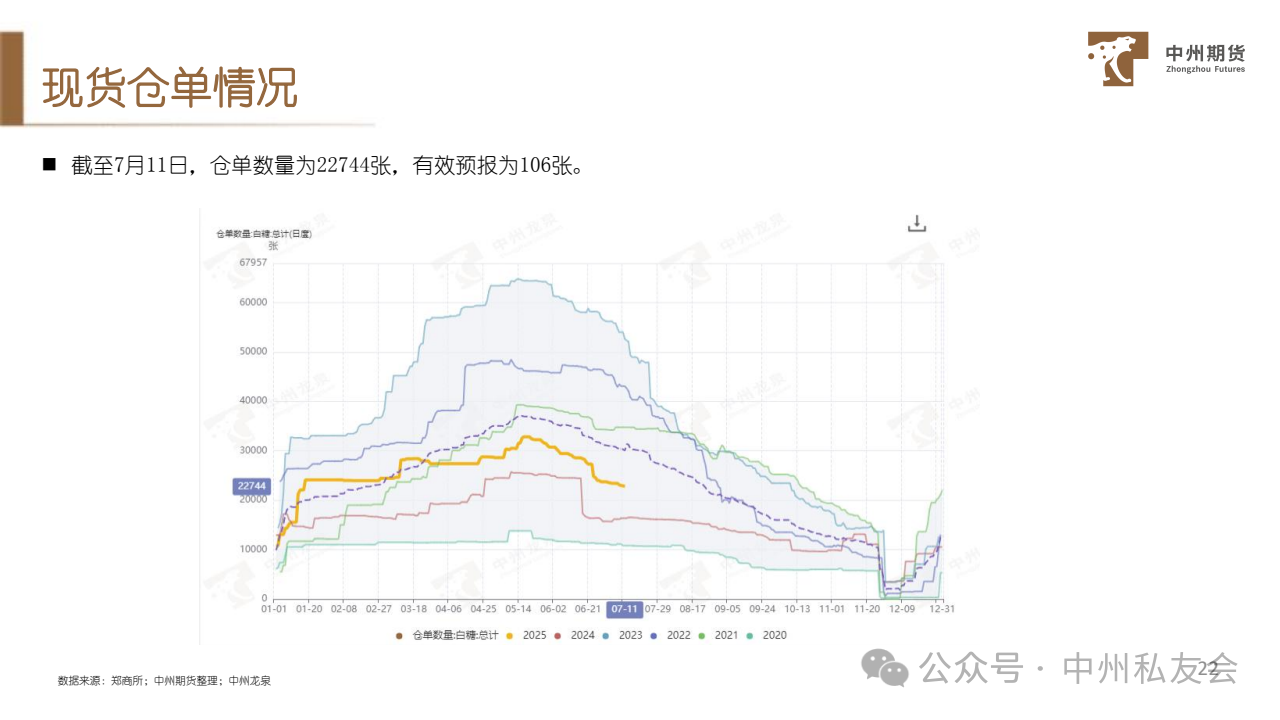
Task: Click the 67957 maximum y-axis label
Action: coord(253,263)
